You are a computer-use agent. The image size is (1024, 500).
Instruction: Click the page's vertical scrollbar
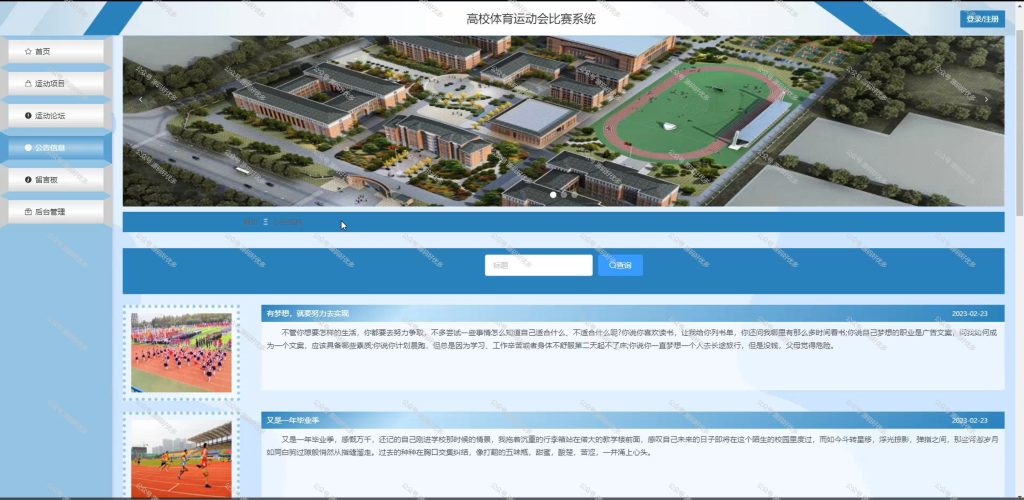point(1020,250)
